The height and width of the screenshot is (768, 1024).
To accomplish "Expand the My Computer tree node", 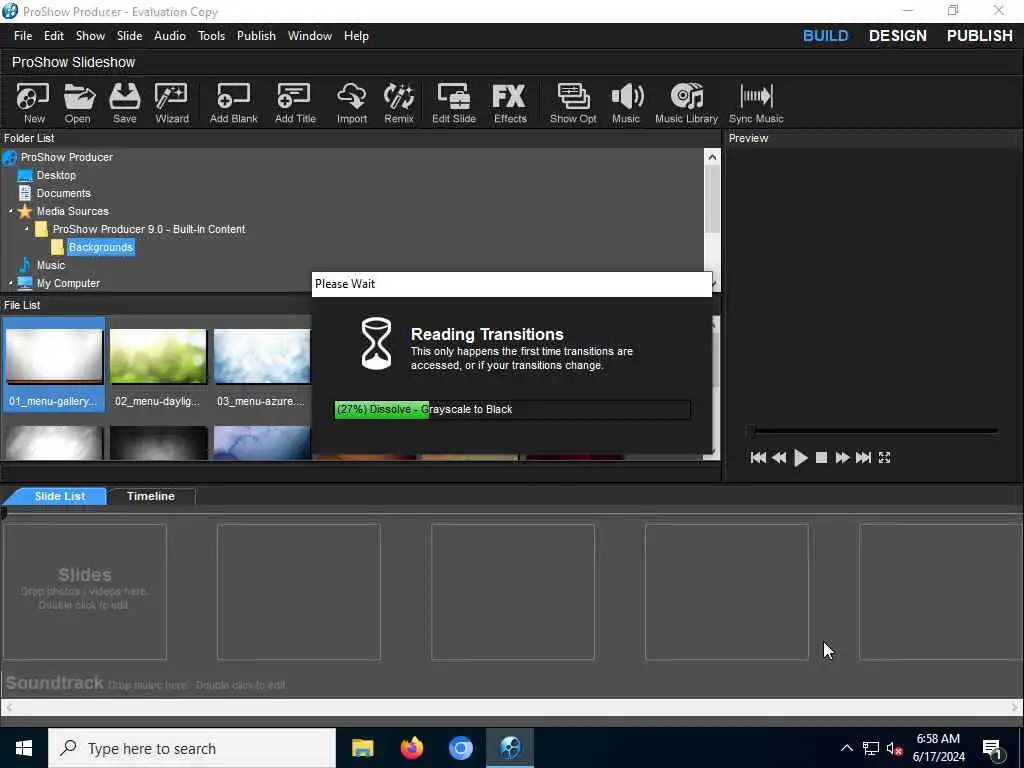I will point(10,283).
